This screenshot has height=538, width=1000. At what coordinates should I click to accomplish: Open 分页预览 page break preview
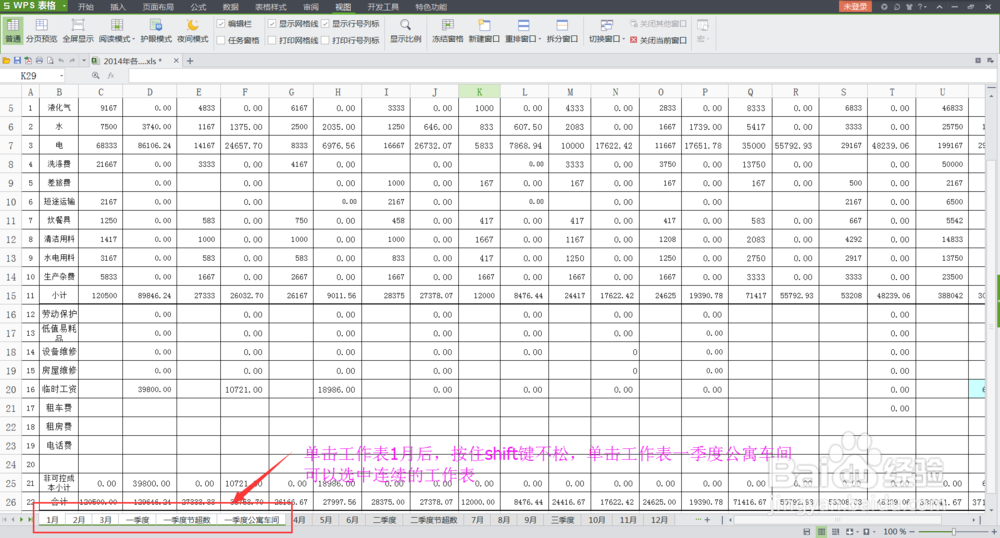coord(41,31)
